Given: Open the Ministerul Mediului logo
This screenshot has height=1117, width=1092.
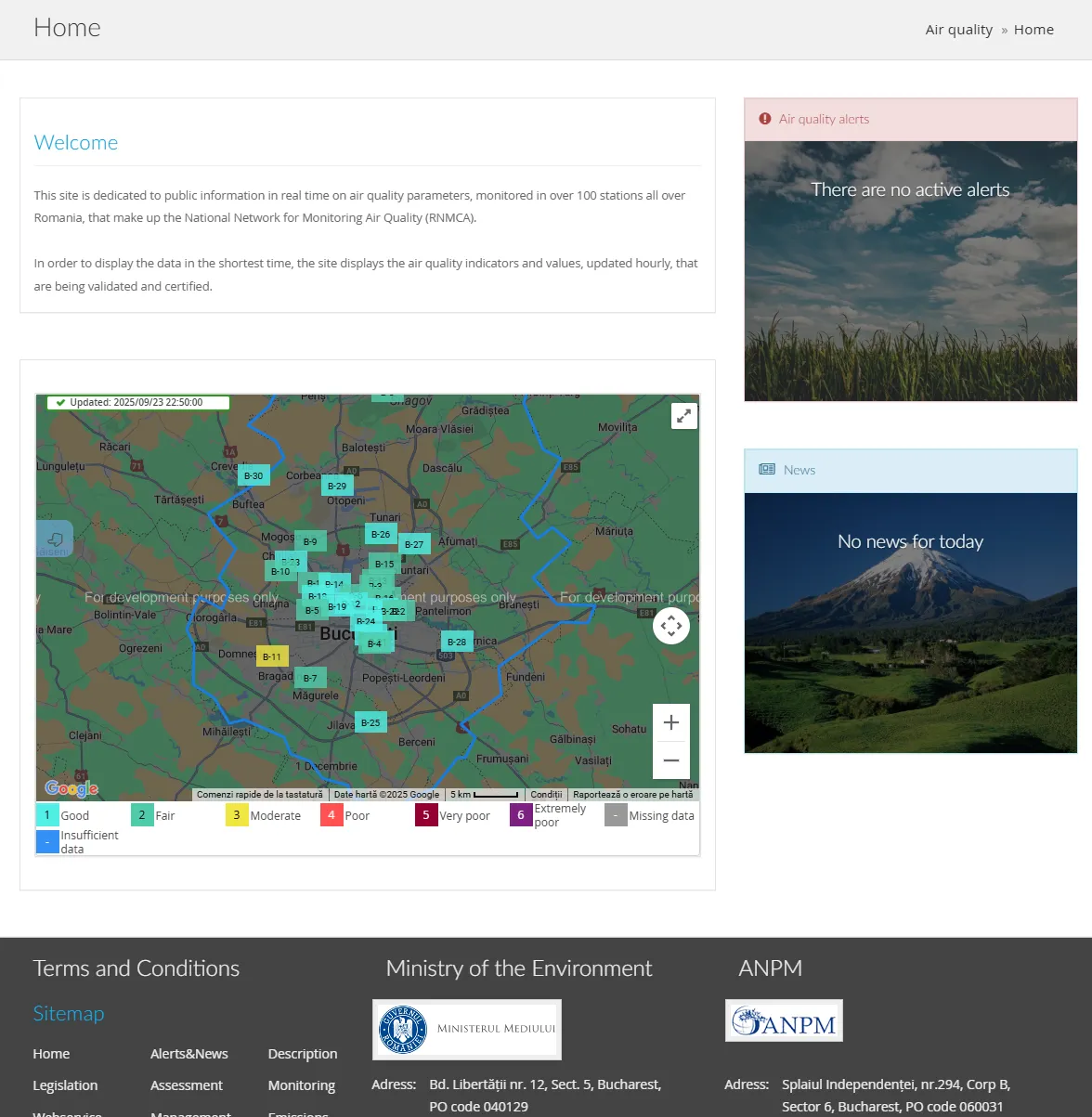Looking at the screenshot, I should tap(467, 1030).
